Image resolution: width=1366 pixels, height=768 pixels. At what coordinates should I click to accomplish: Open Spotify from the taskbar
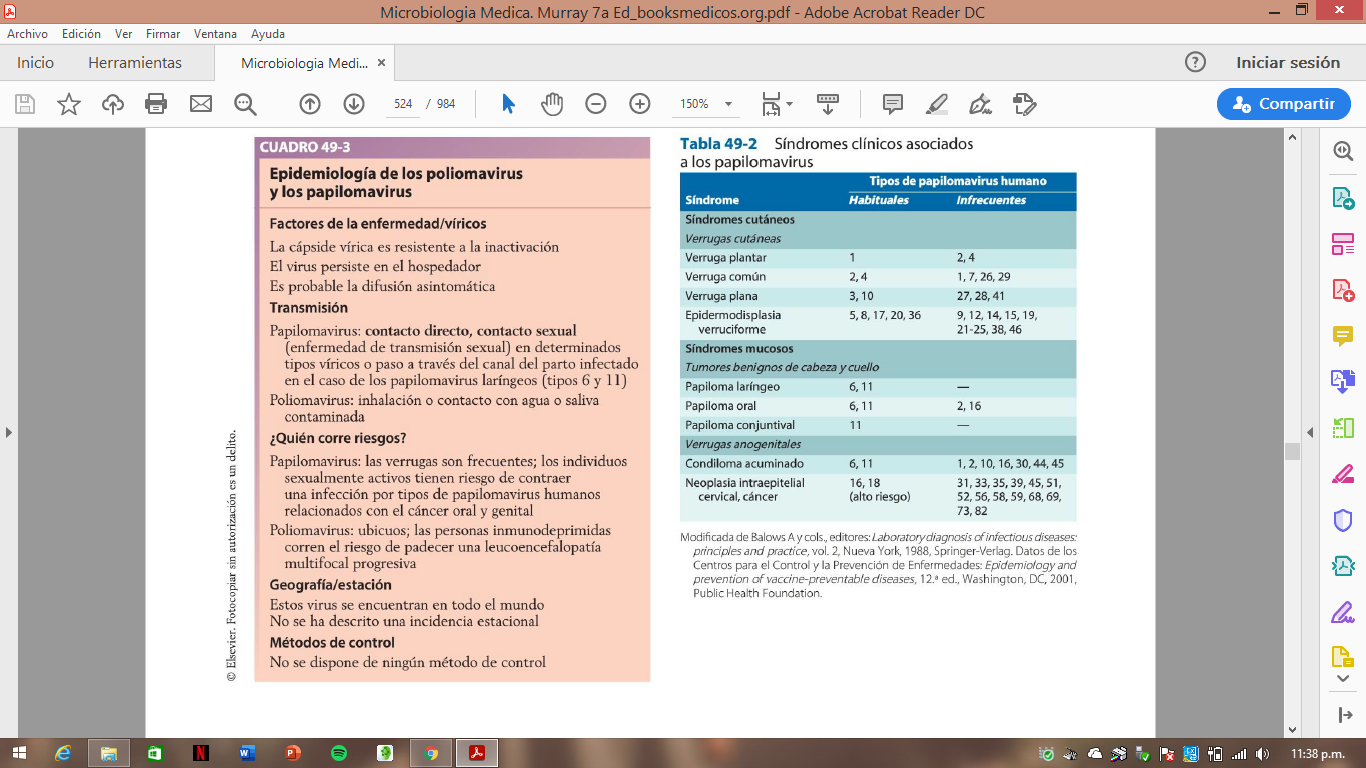tap(339, 753)
